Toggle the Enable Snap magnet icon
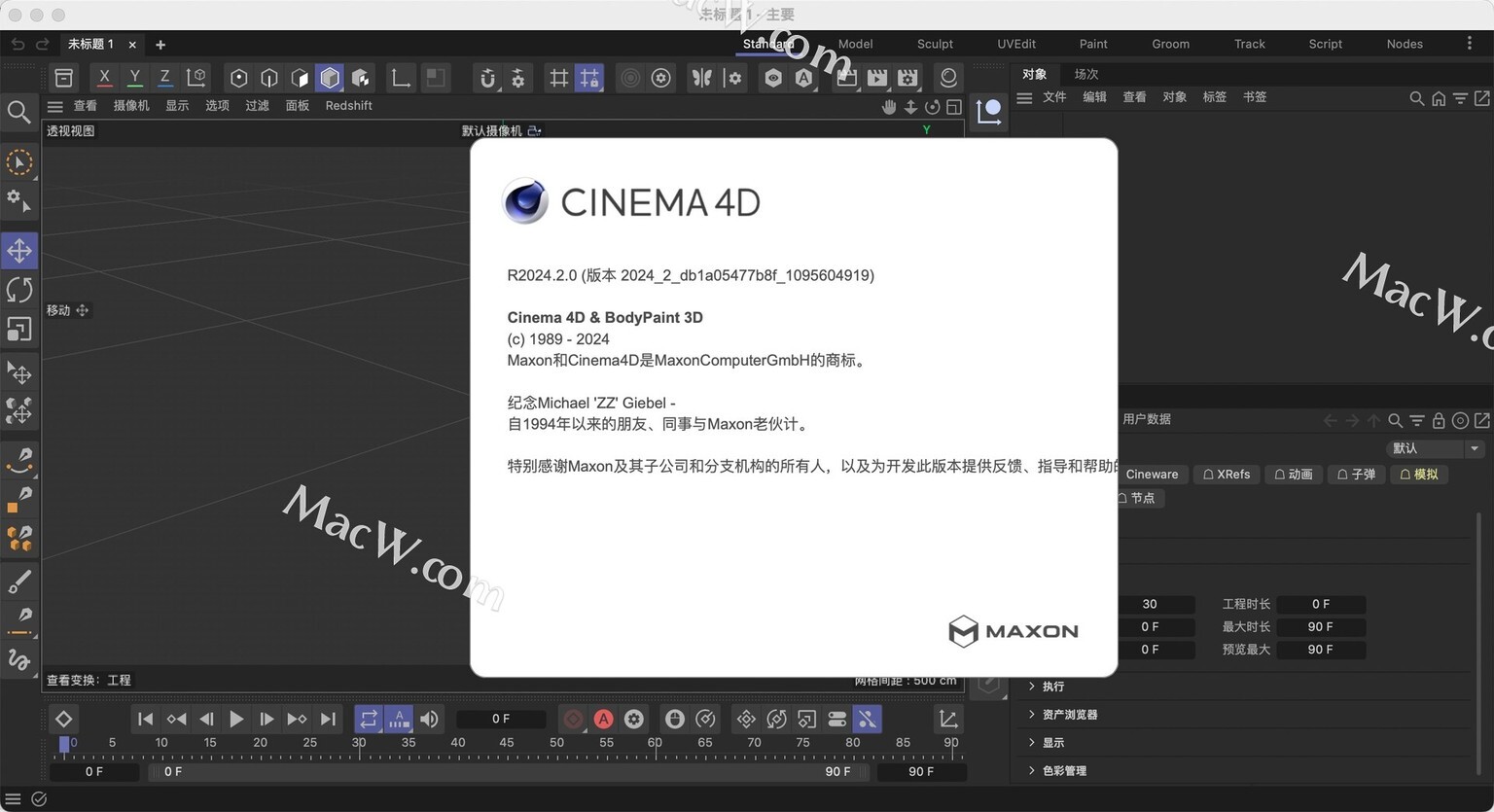1494x812 pixels. pos(487,78)
